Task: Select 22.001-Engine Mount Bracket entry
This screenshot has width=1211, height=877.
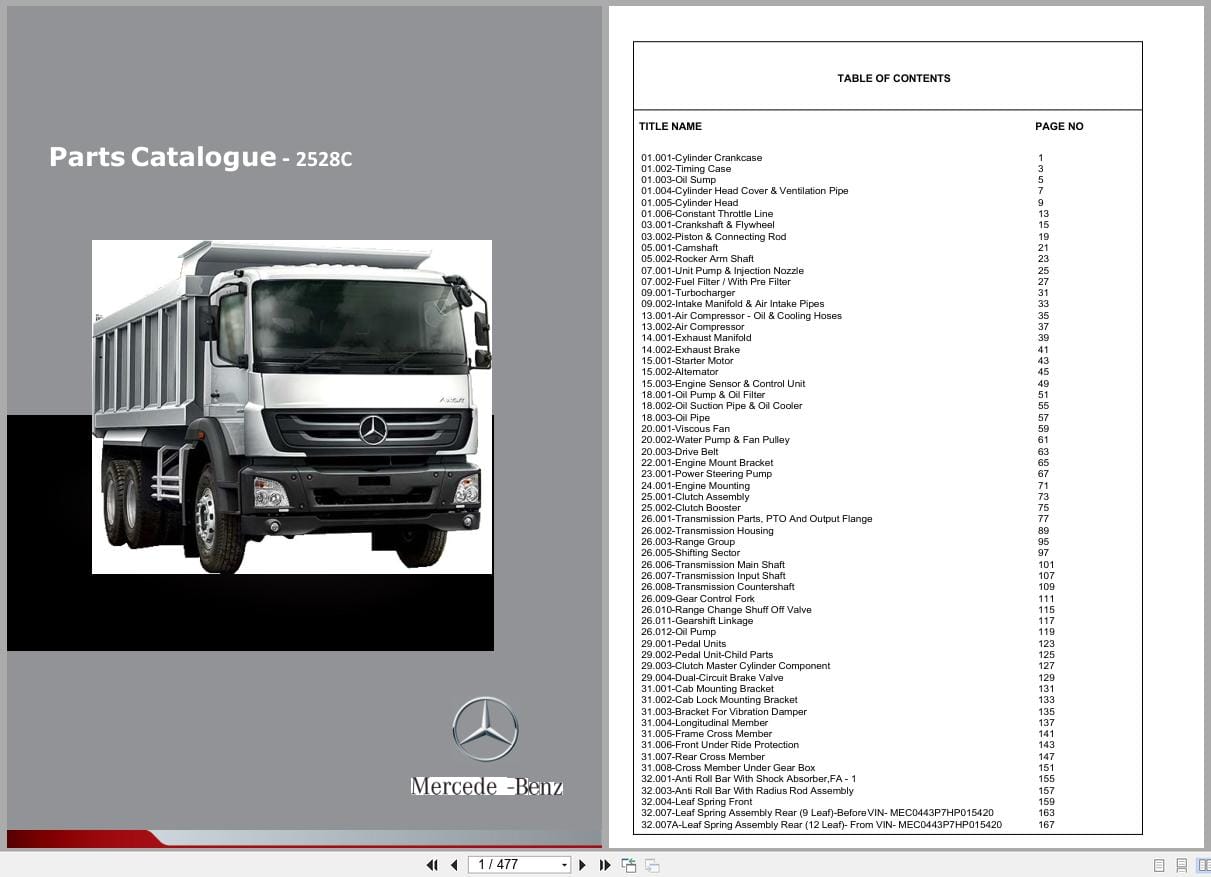Action: pos(707,463)
